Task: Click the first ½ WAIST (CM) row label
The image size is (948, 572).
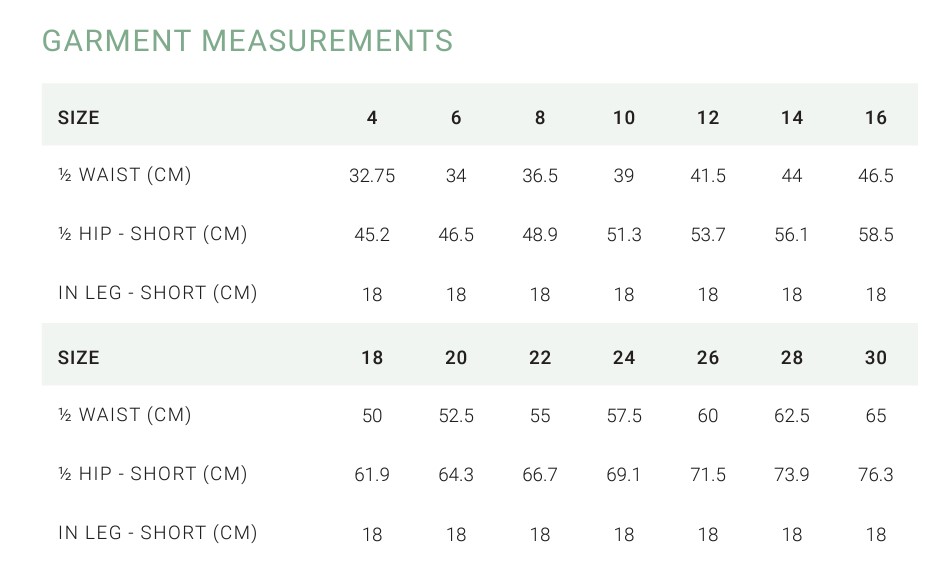Action: (x=125, y=175)
